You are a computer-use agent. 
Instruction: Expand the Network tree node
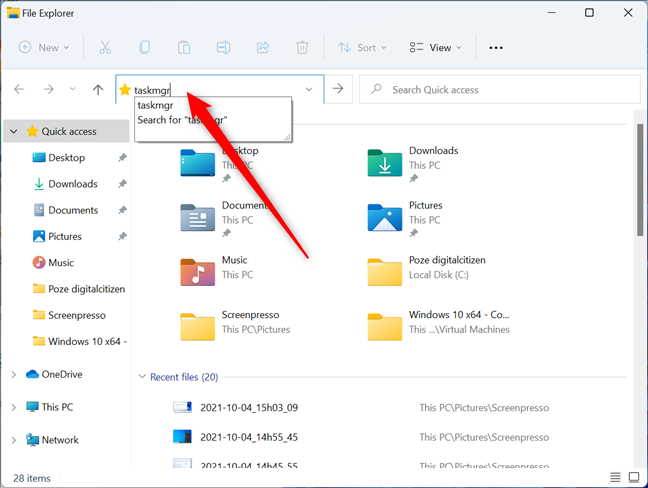pyautogui.click(x=14, y=440)
